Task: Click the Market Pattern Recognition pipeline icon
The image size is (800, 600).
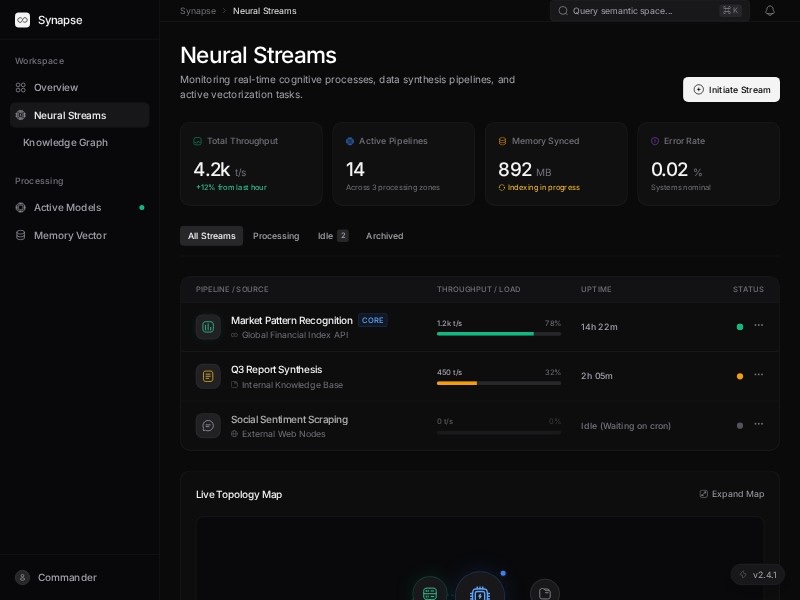Action: coord(208,327)
